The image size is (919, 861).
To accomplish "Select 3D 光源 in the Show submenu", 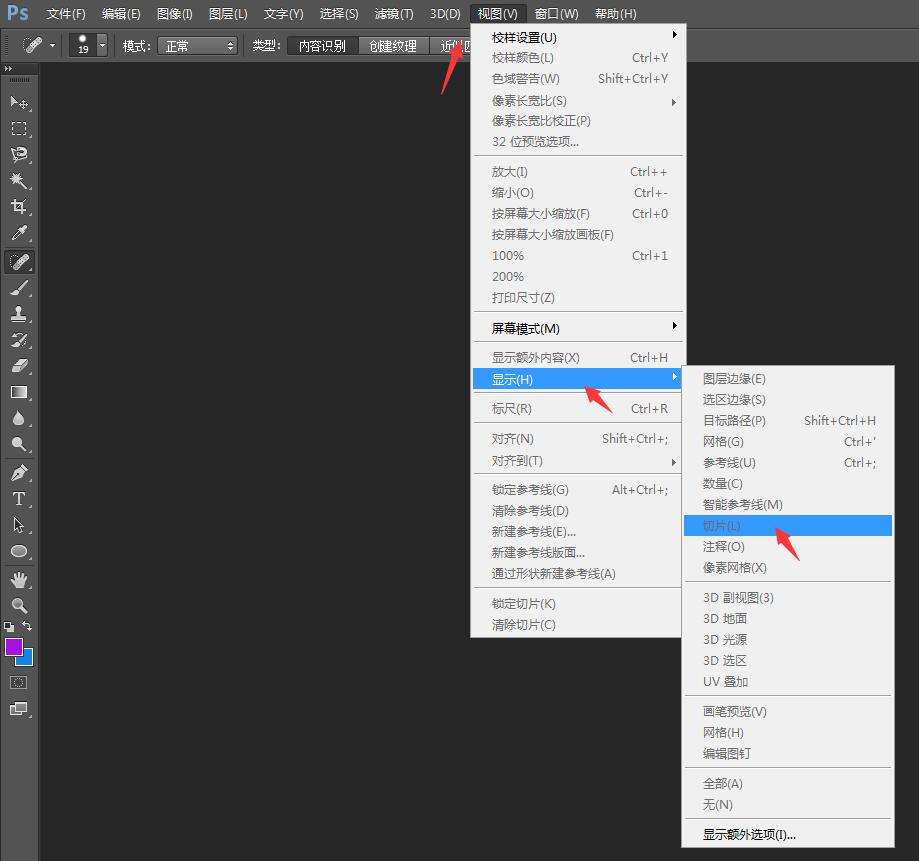I will point(726,639).
